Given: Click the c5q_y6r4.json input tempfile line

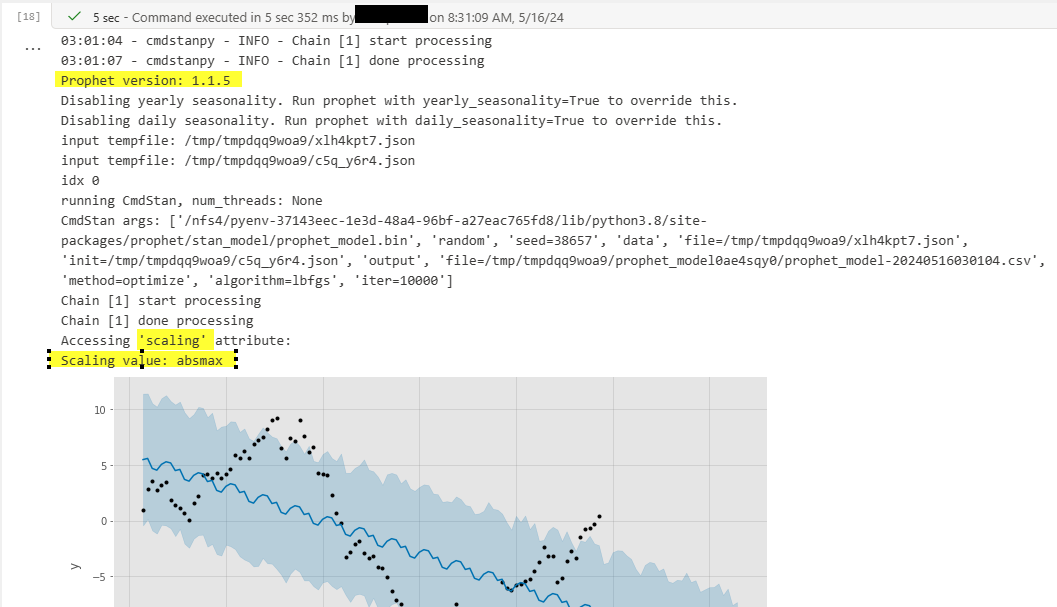Looking at the screenshot, I should coord(238,161).
